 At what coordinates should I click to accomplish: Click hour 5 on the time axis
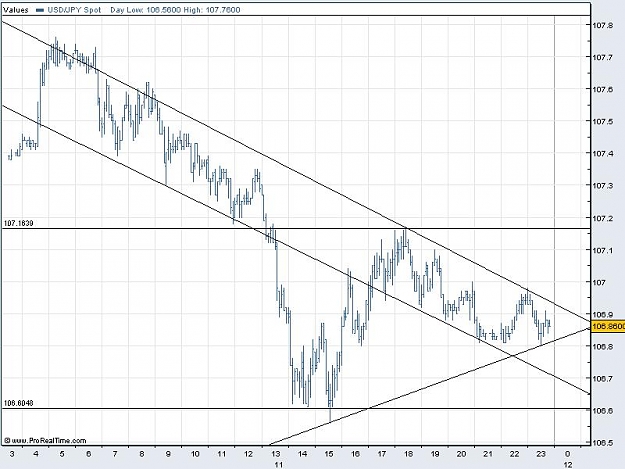click(62, 453)
